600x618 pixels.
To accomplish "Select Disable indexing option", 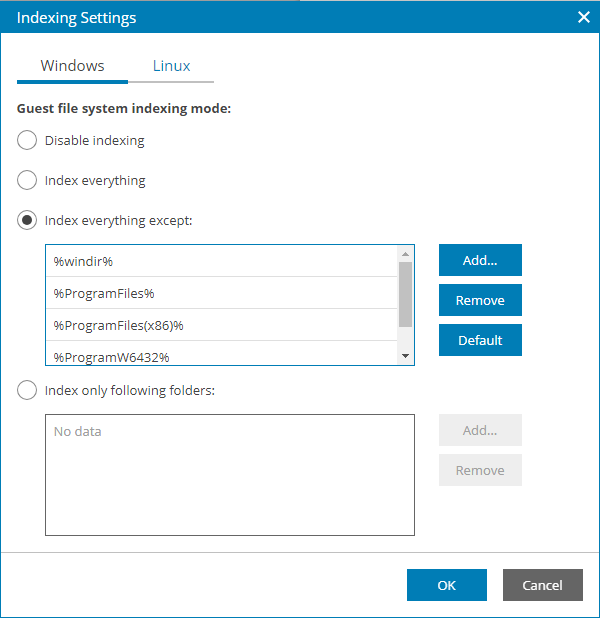I will 28,141.
